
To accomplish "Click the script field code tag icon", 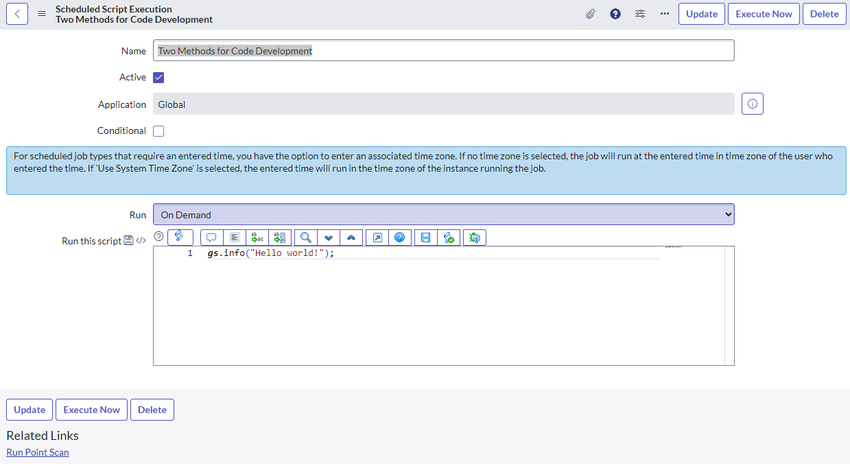I will coord(141,240).
